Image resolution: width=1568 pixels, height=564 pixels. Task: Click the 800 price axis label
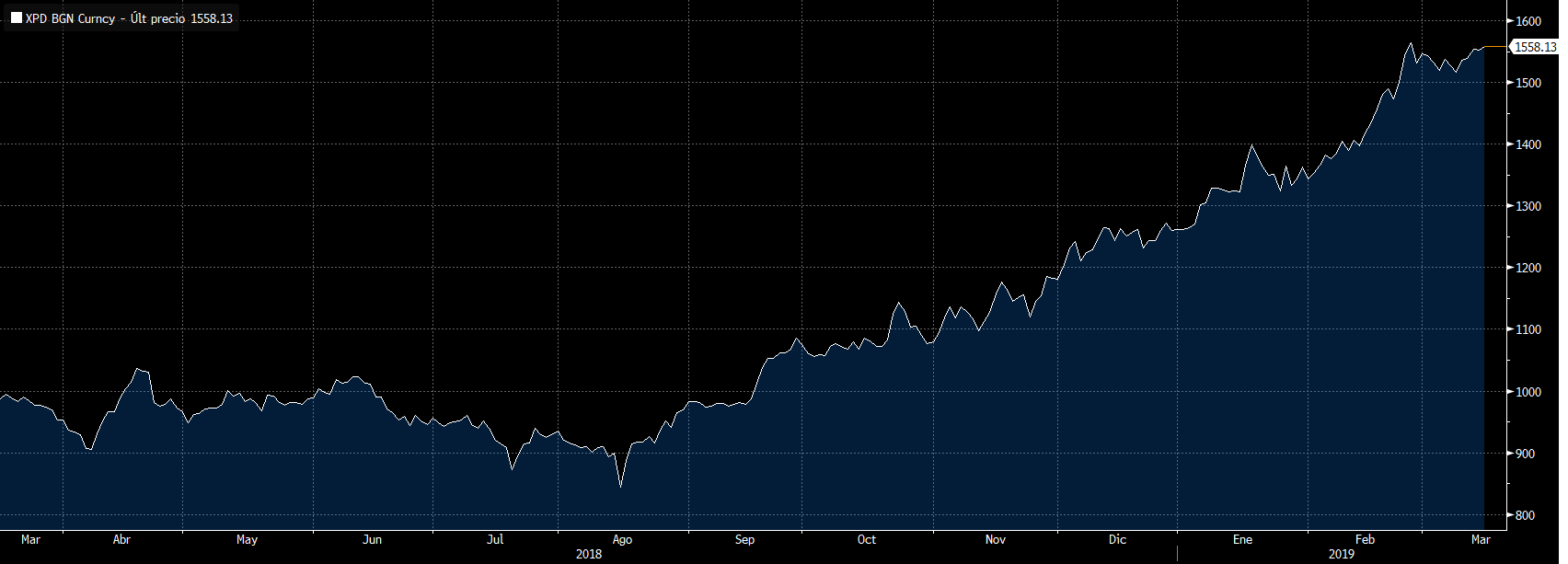tap(1525, 515)
